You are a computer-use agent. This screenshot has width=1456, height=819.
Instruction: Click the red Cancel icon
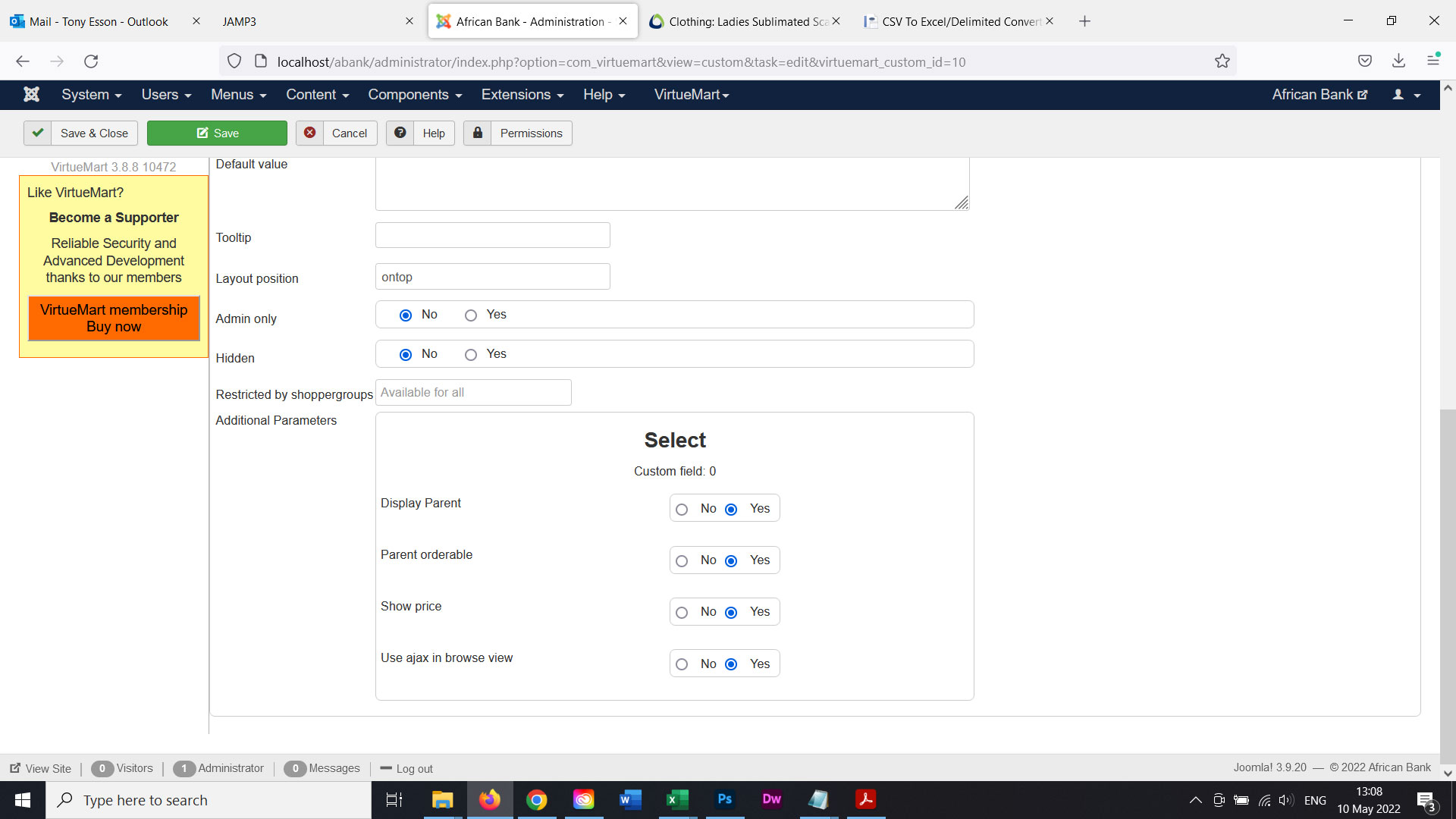point(309,133)
